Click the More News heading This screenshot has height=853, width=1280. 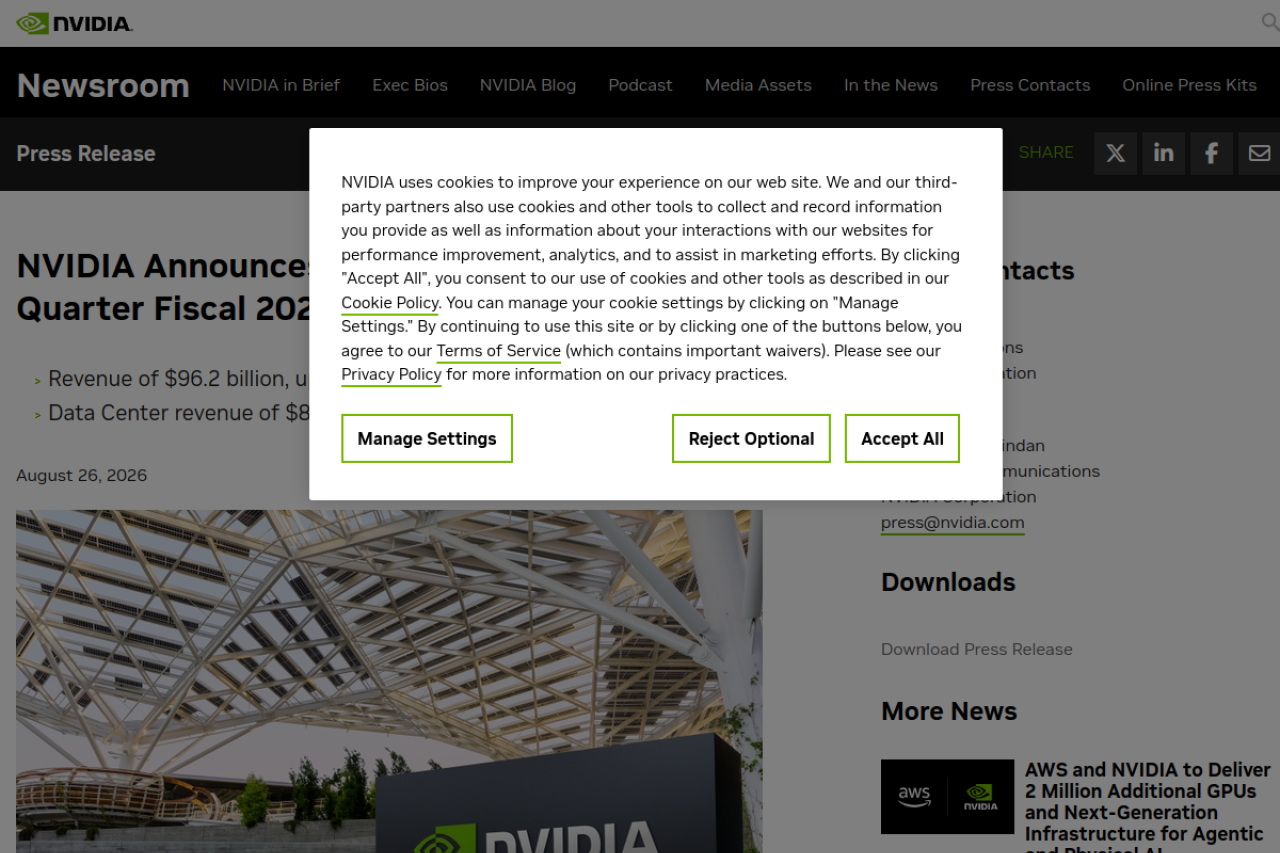(949, 711)
